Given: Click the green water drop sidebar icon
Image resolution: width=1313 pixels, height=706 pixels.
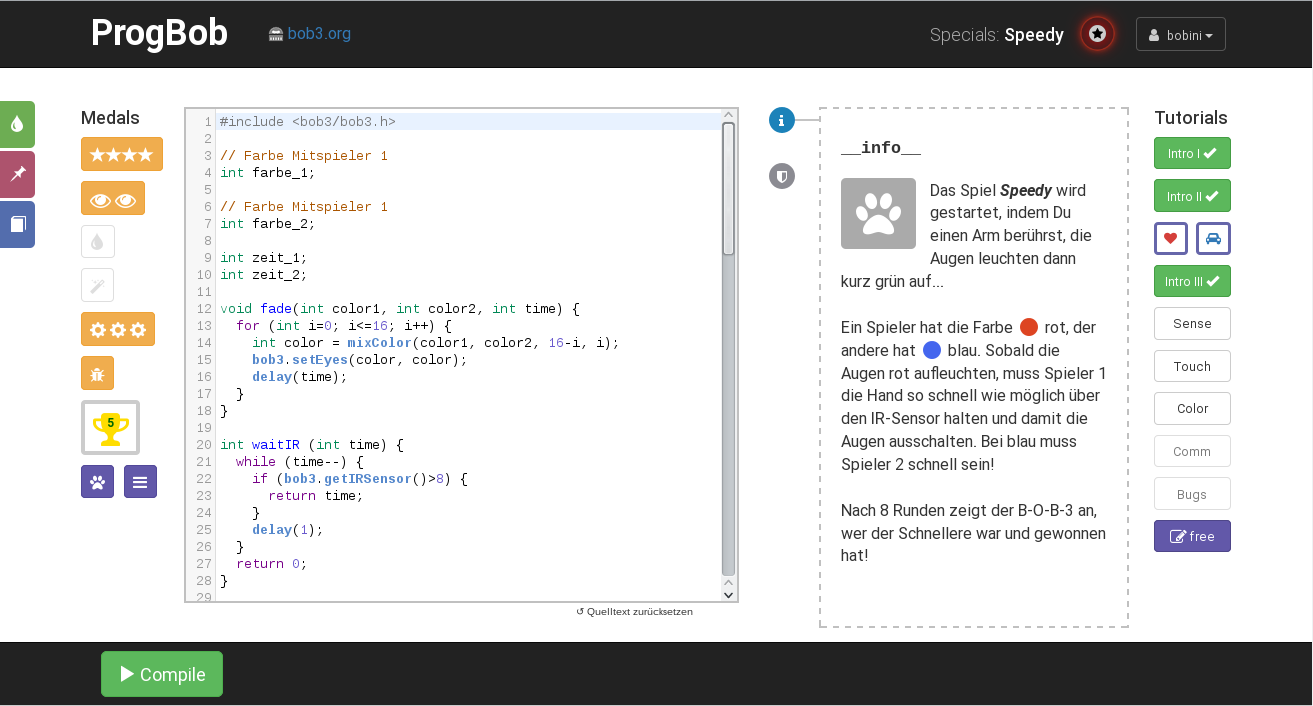Looking at the screenshot, I should click(17, 125).
